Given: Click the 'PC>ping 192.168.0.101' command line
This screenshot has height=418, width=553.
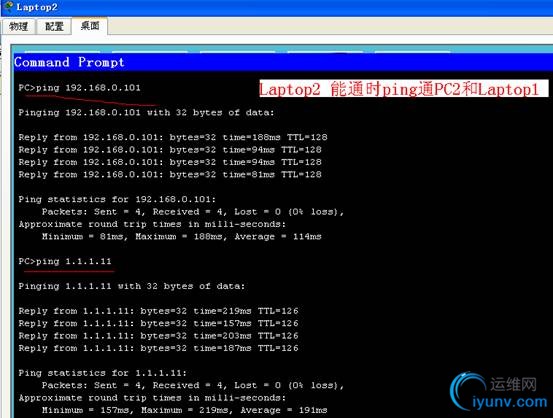Looking at the screenshot, I should (79, 87).
